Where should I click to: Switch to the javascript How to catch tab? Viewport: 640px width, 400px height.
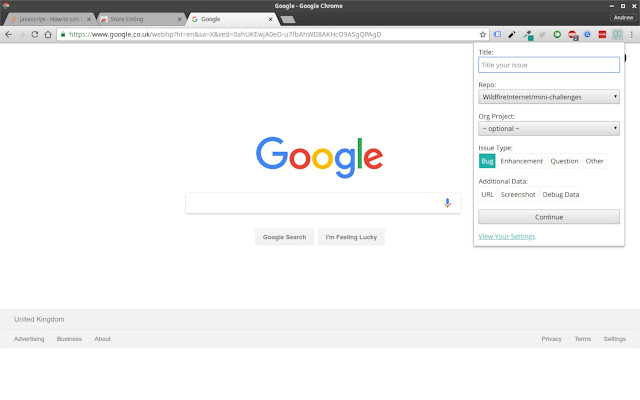click(49, 19)
